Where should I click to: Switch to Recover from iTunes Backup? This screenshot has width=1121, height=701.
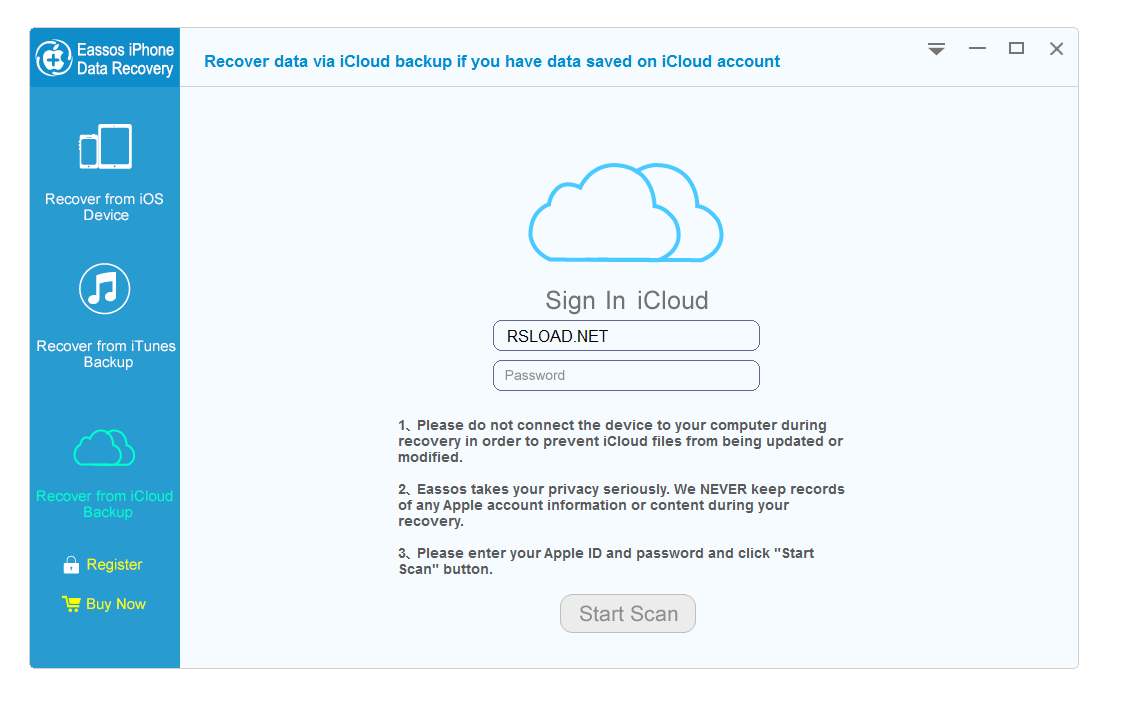coord(106,354)
